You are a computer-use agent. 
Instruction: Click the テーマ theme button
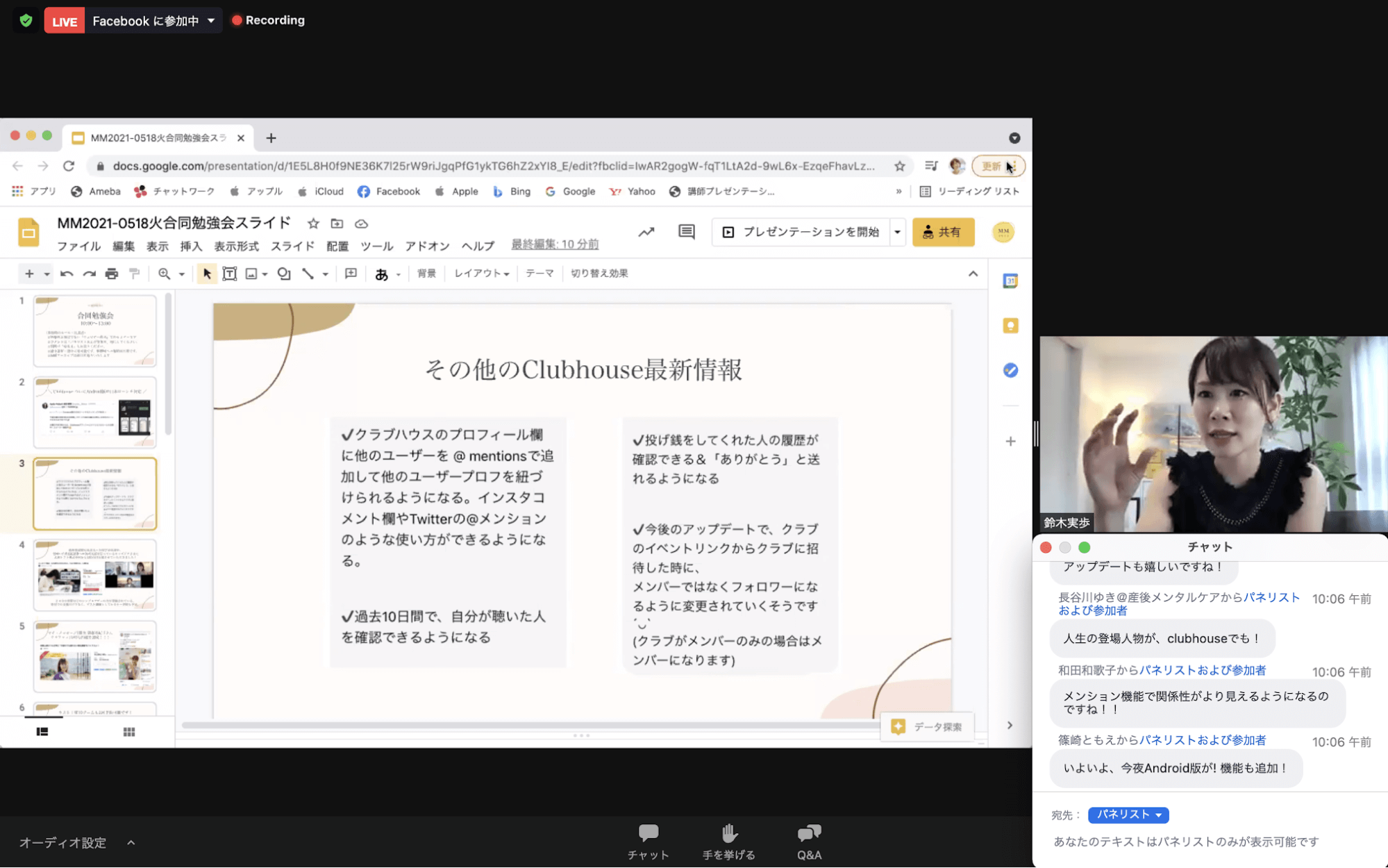pos(540,274)
